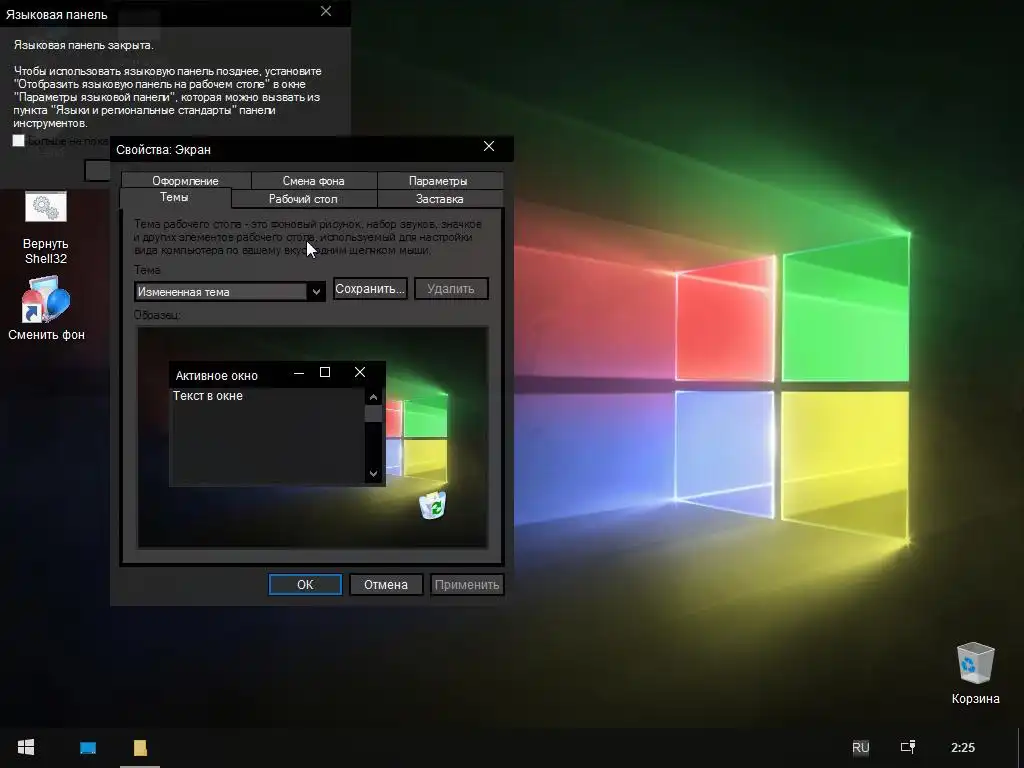Click the Текст в окне sample text
The width and height of the screenshot is (1024, 768).
[x=208, y=396]
